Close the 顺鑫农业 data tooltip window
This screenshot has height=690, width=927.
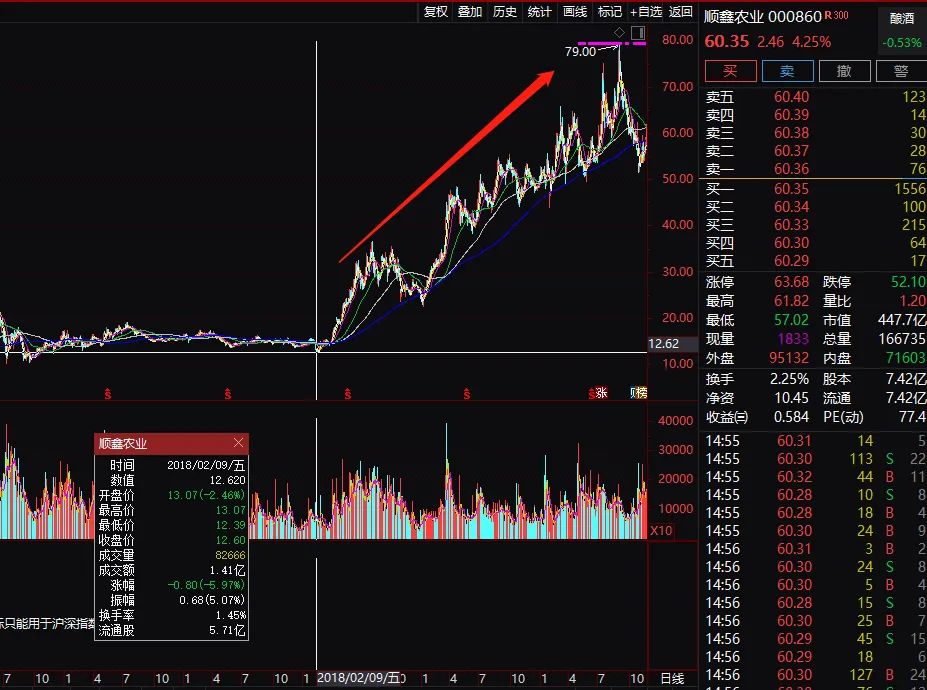click(238, 443)
